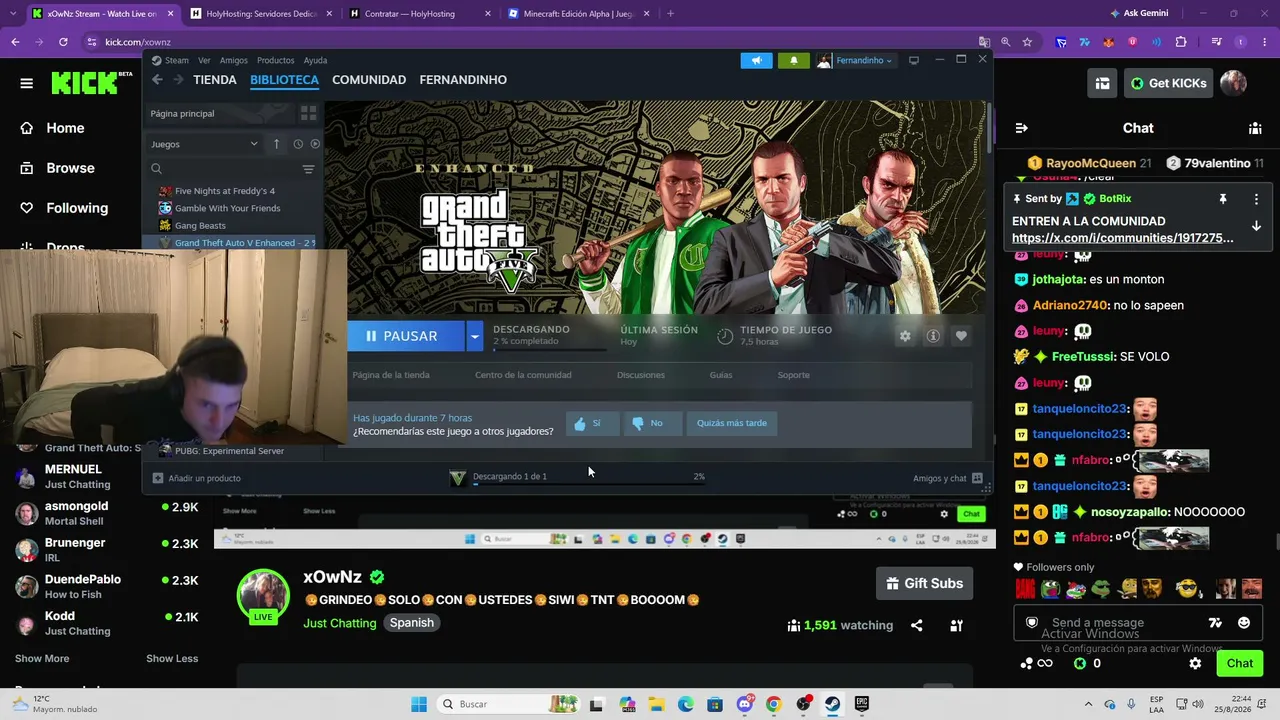This screenshot has height=720, width=1280.
Task: Go back in Steam navigation
Action: [x=157, y=80]
